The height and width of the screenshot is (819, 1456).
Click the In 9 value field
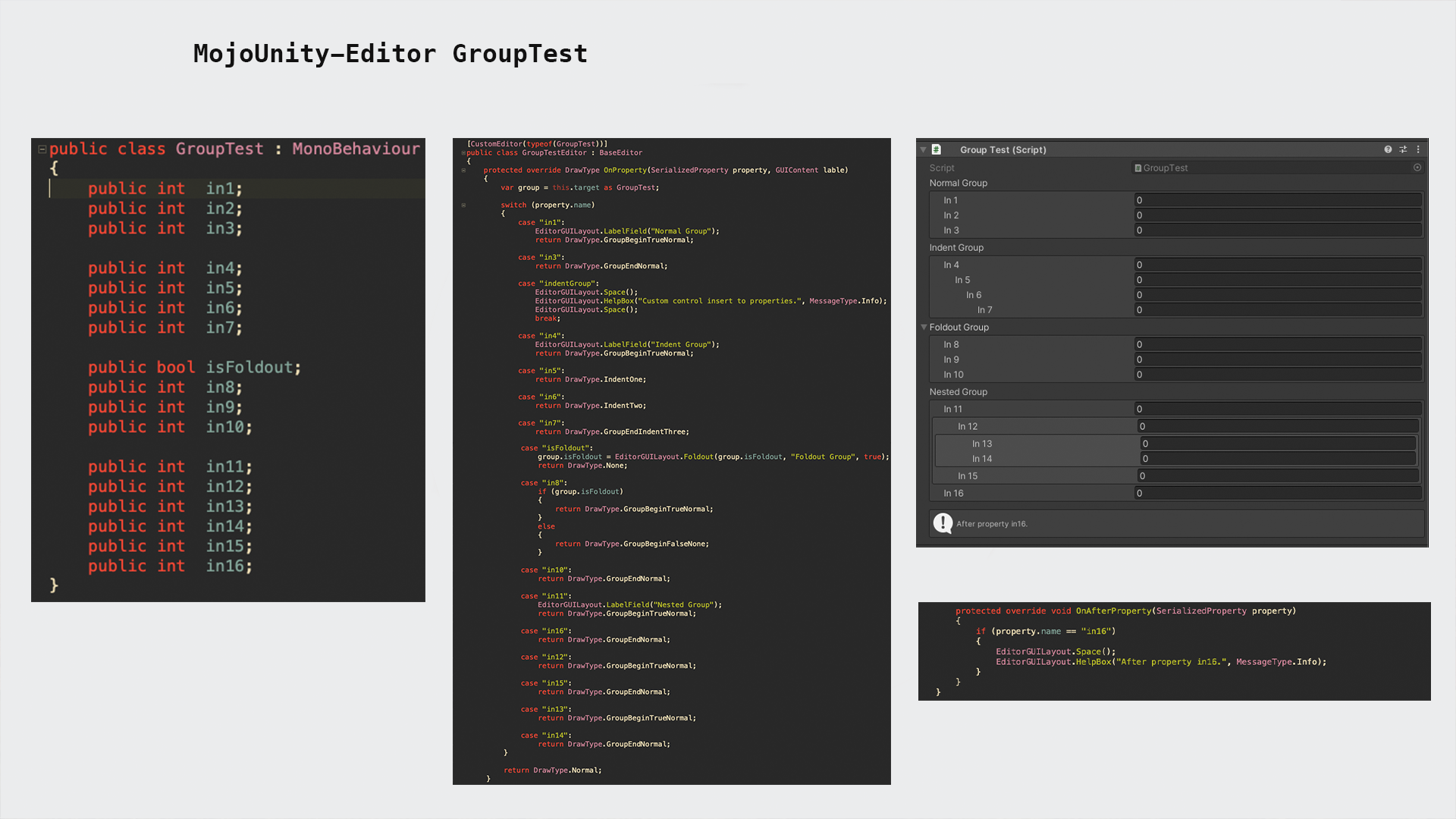1278,359
